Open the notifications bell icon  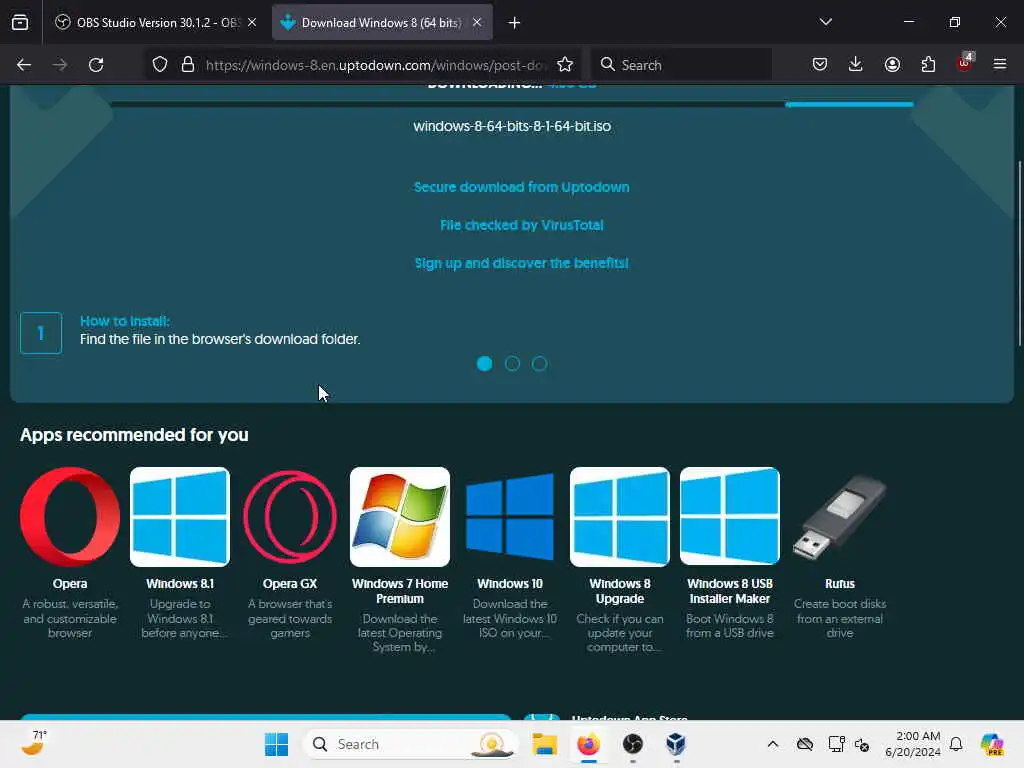click(956, 744)
